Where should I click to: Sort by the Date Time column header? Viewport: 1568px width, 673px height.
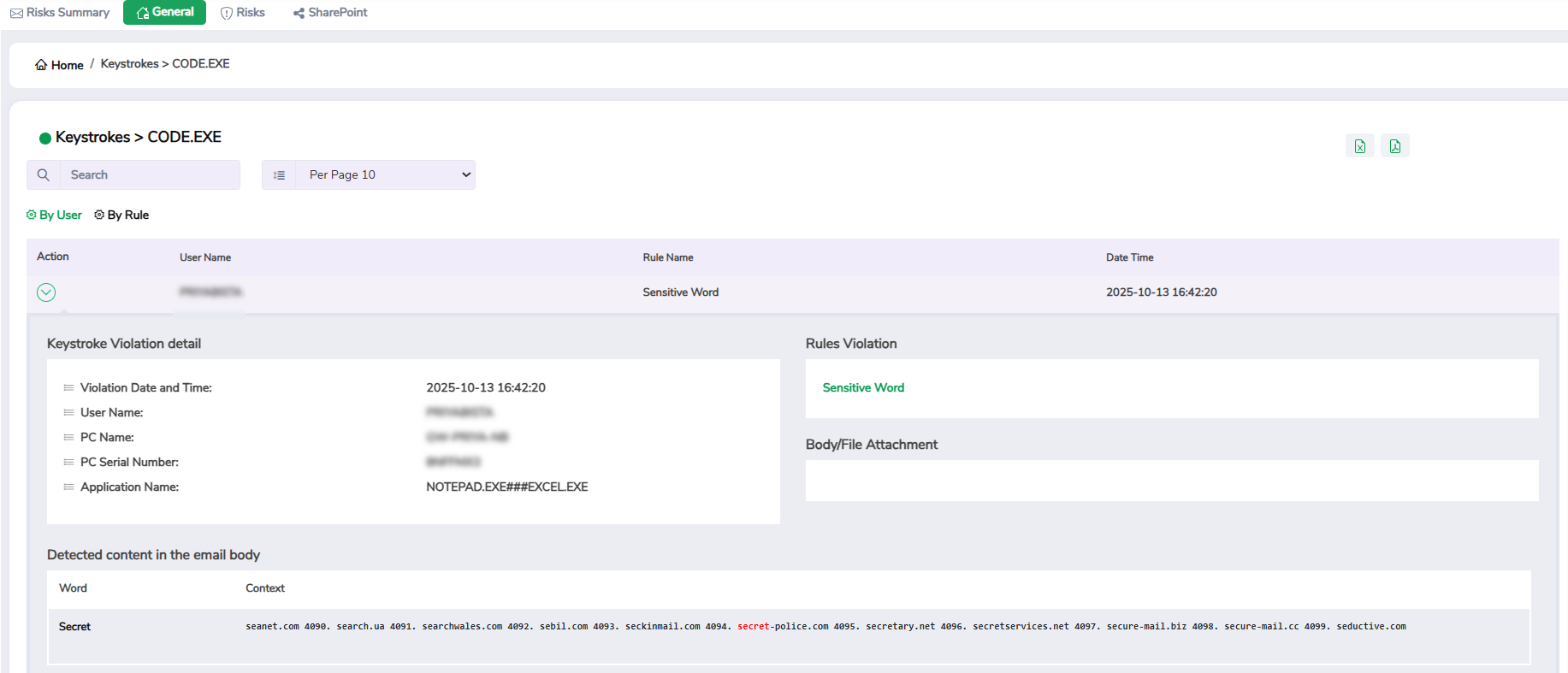(1129, 257)
